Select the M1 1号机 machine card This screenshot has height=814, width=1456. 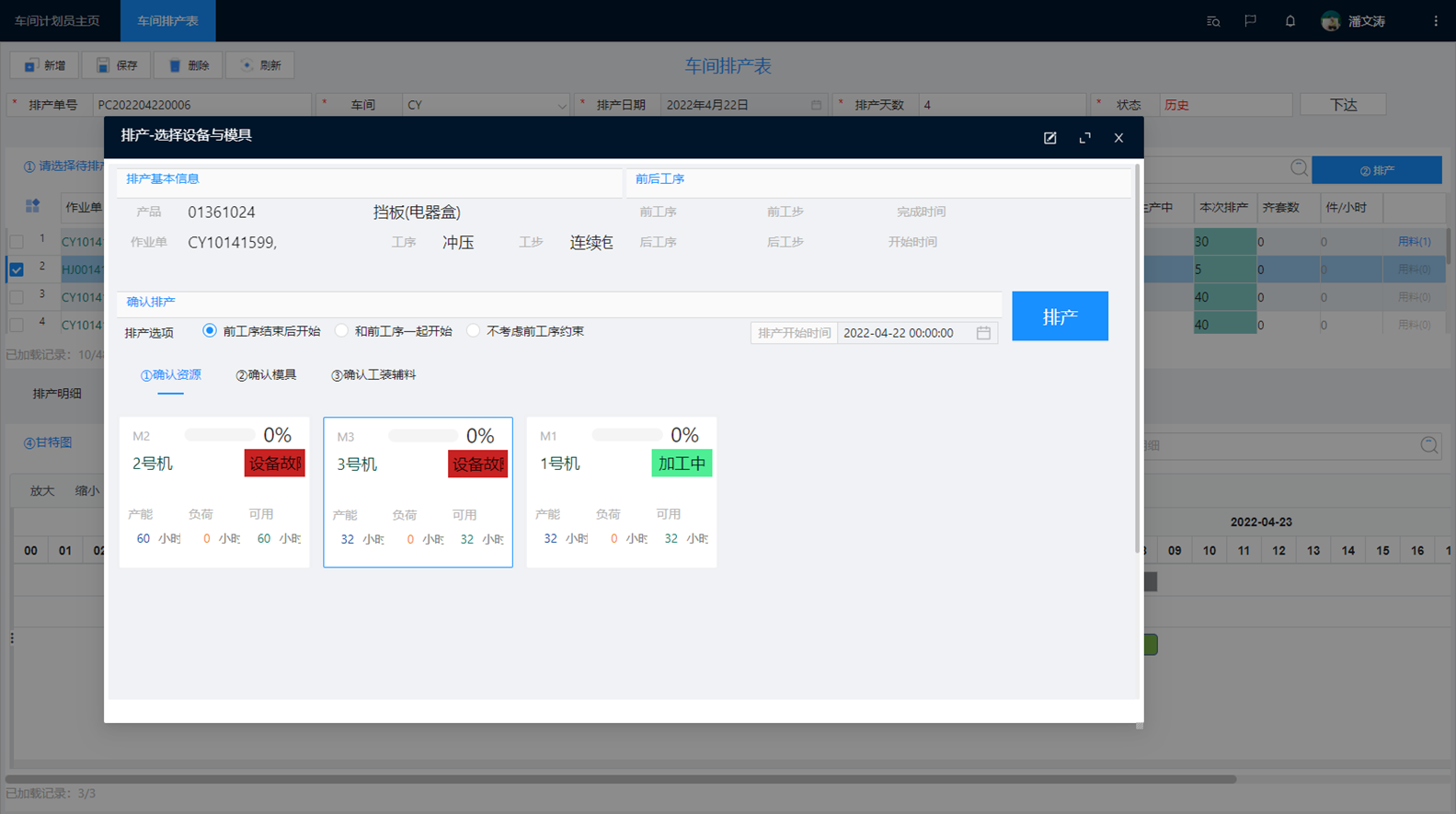click(621, 492)
